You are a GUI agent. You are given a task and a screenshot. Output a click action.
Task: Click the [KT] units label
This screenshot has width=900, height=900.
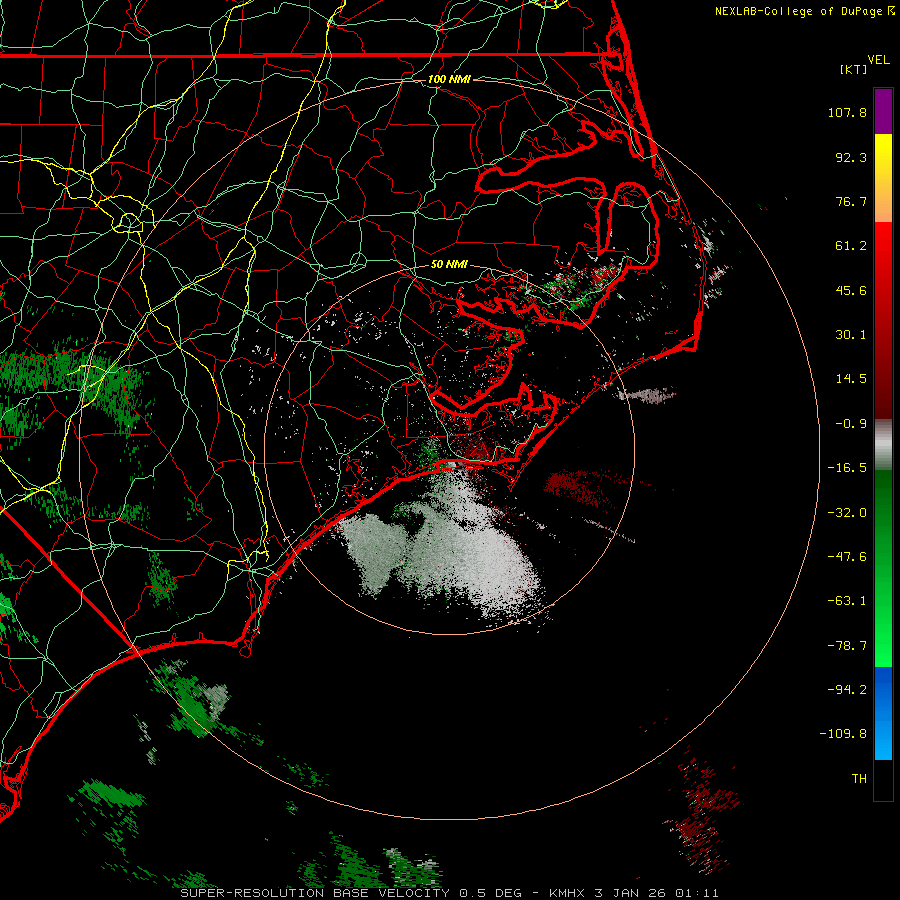tap(854, 69)
